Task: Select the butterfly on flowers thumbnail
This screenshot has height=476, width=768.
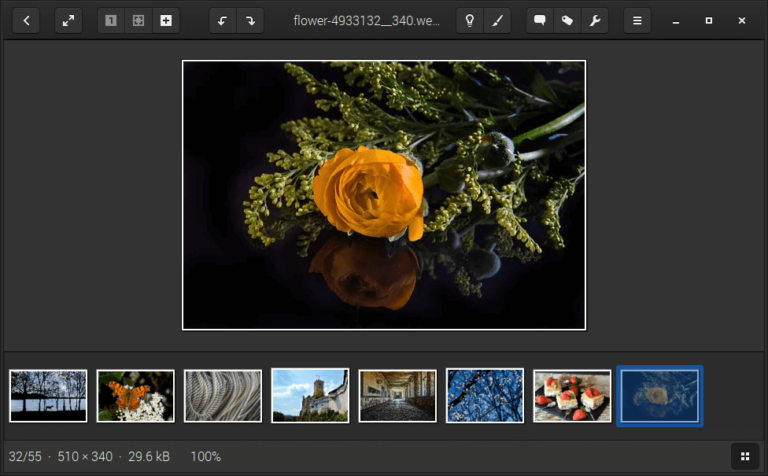Action: point(135,396)
